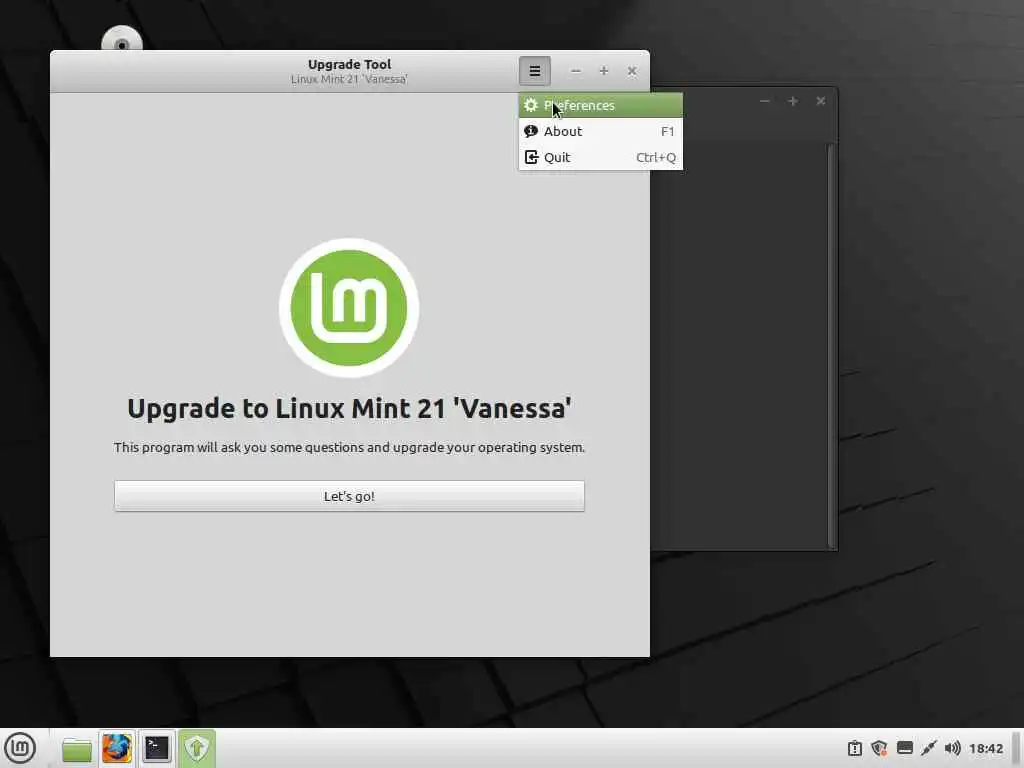Click the Linux Mint logo image
1024x768 pixels.
(349, 308)
